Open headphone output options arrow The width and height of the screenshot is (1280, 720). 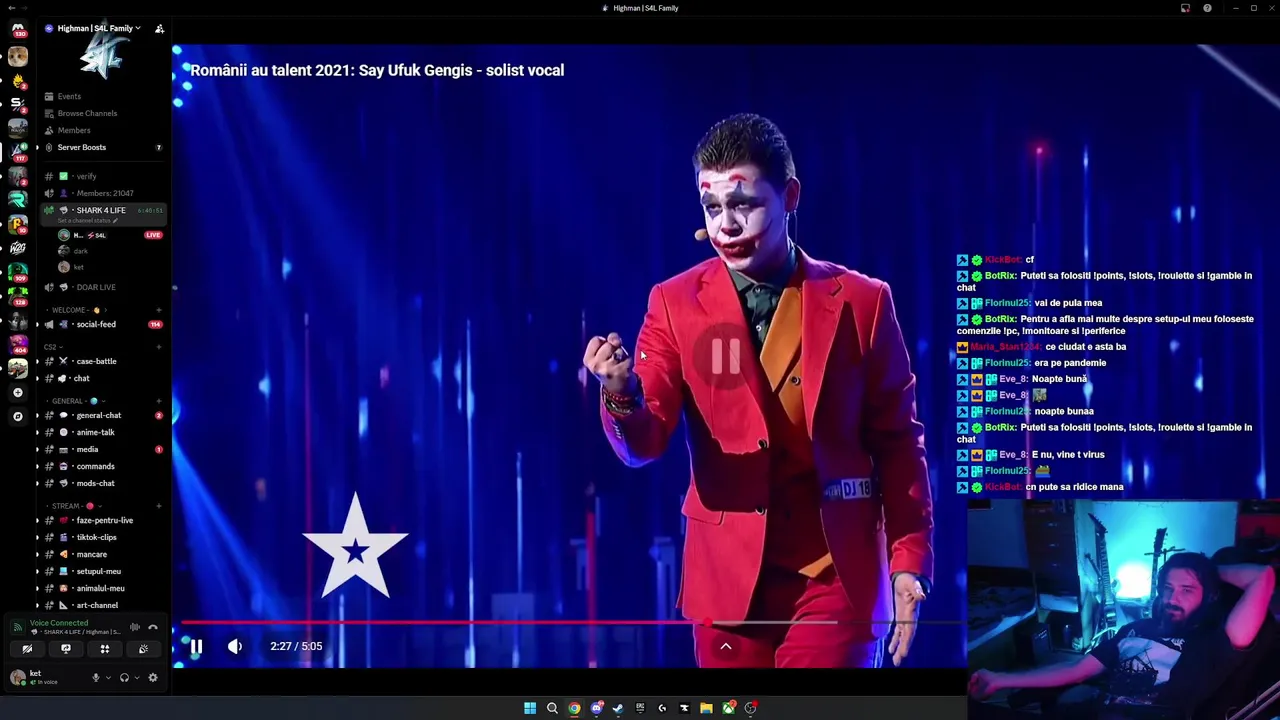click(136, 677)
